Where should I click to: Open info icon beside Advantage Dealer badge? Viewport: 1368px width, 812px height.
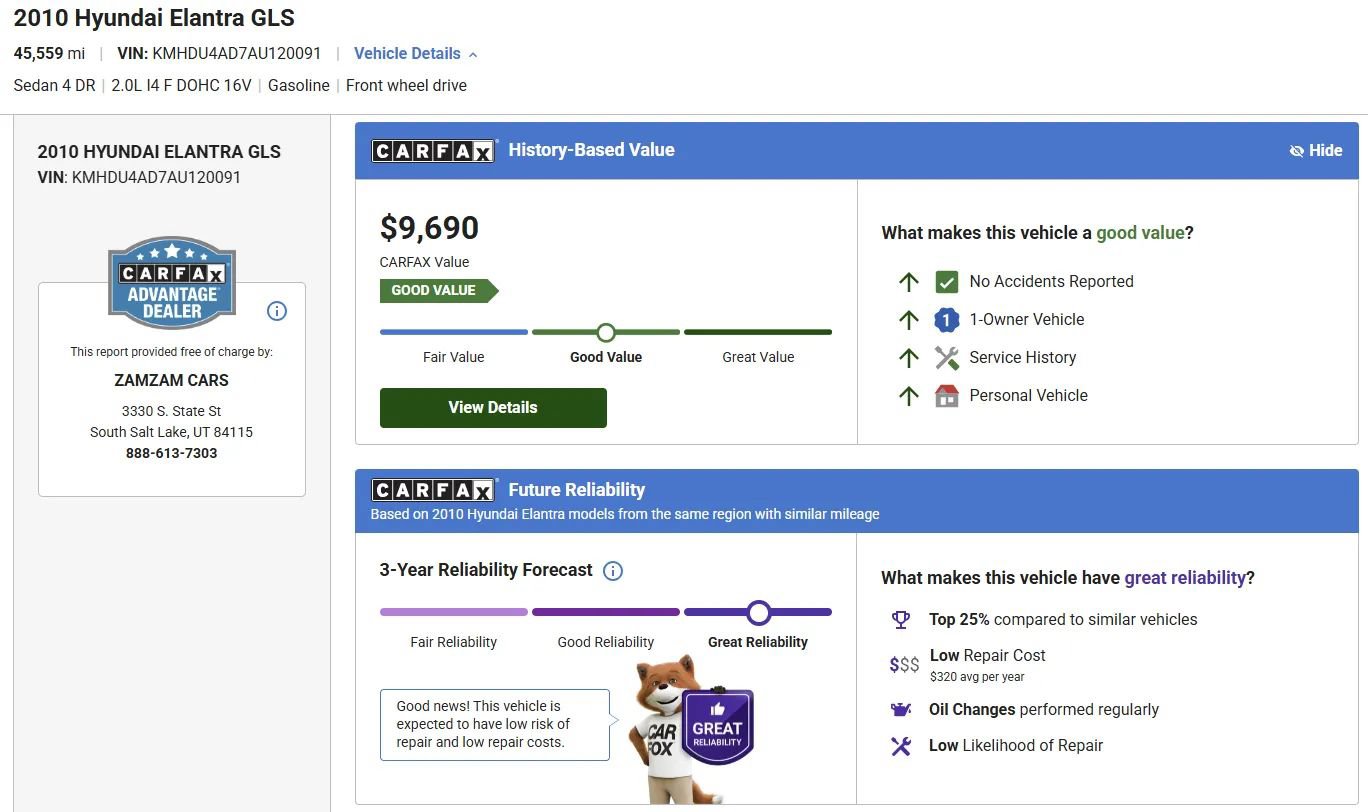tap(277, 311)
